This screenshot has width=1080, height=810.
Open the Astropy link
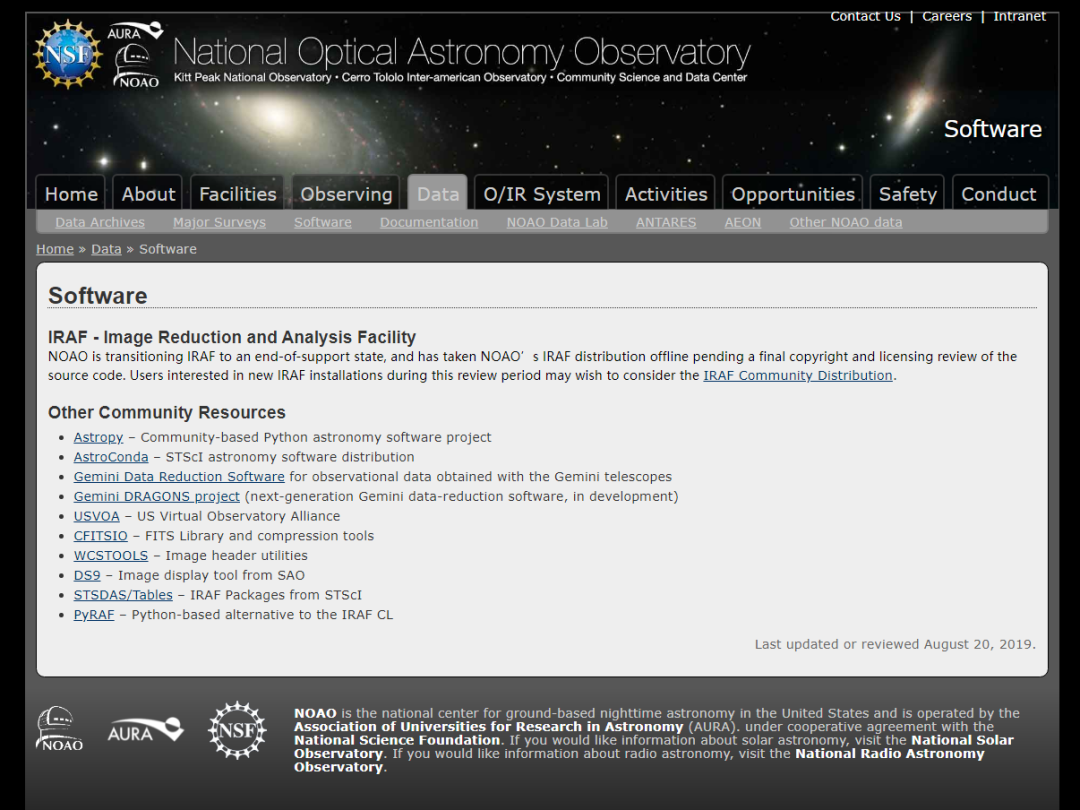pos(98,437)
